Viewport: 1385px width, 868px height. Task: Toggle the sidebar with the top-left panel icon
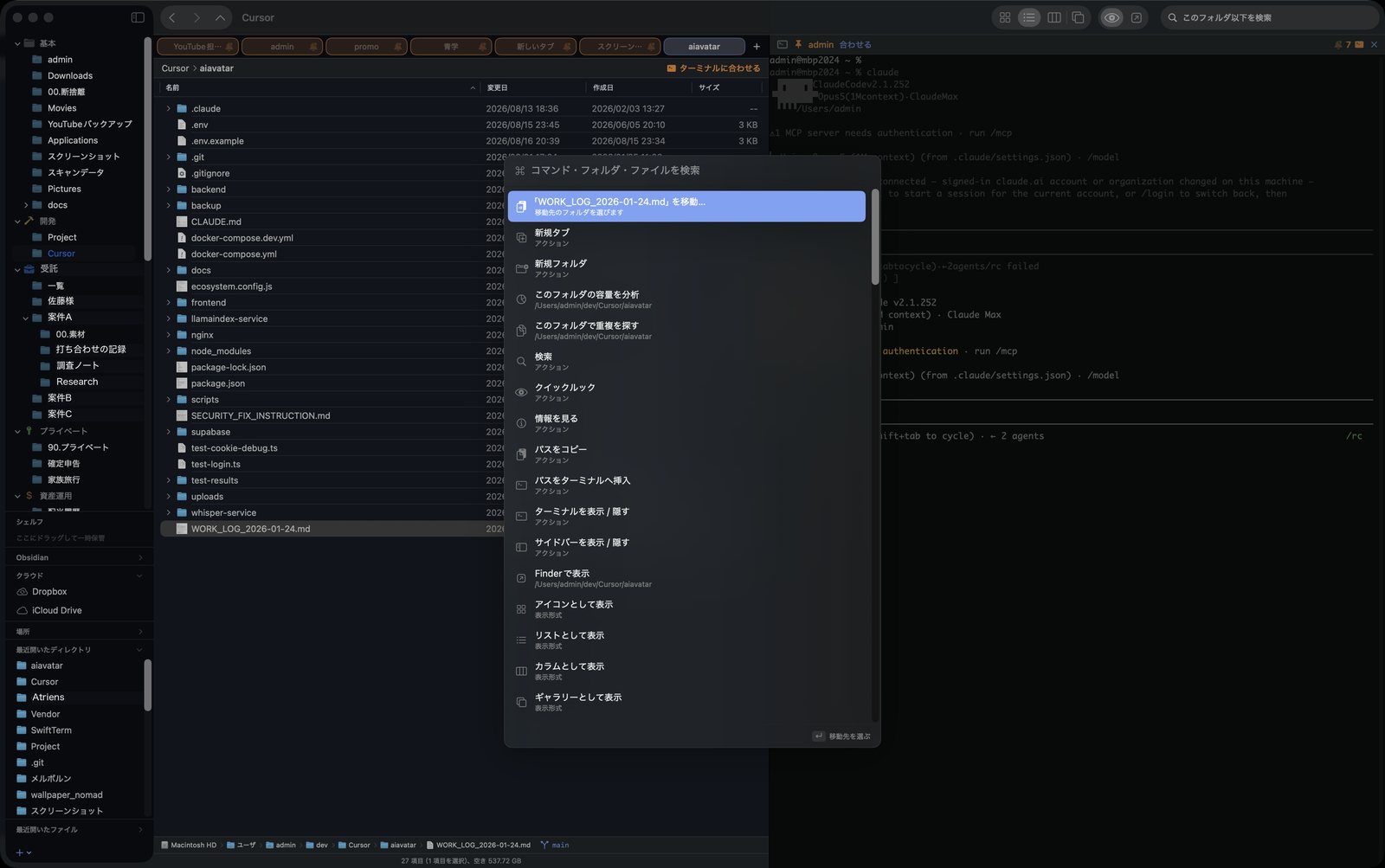138,17
